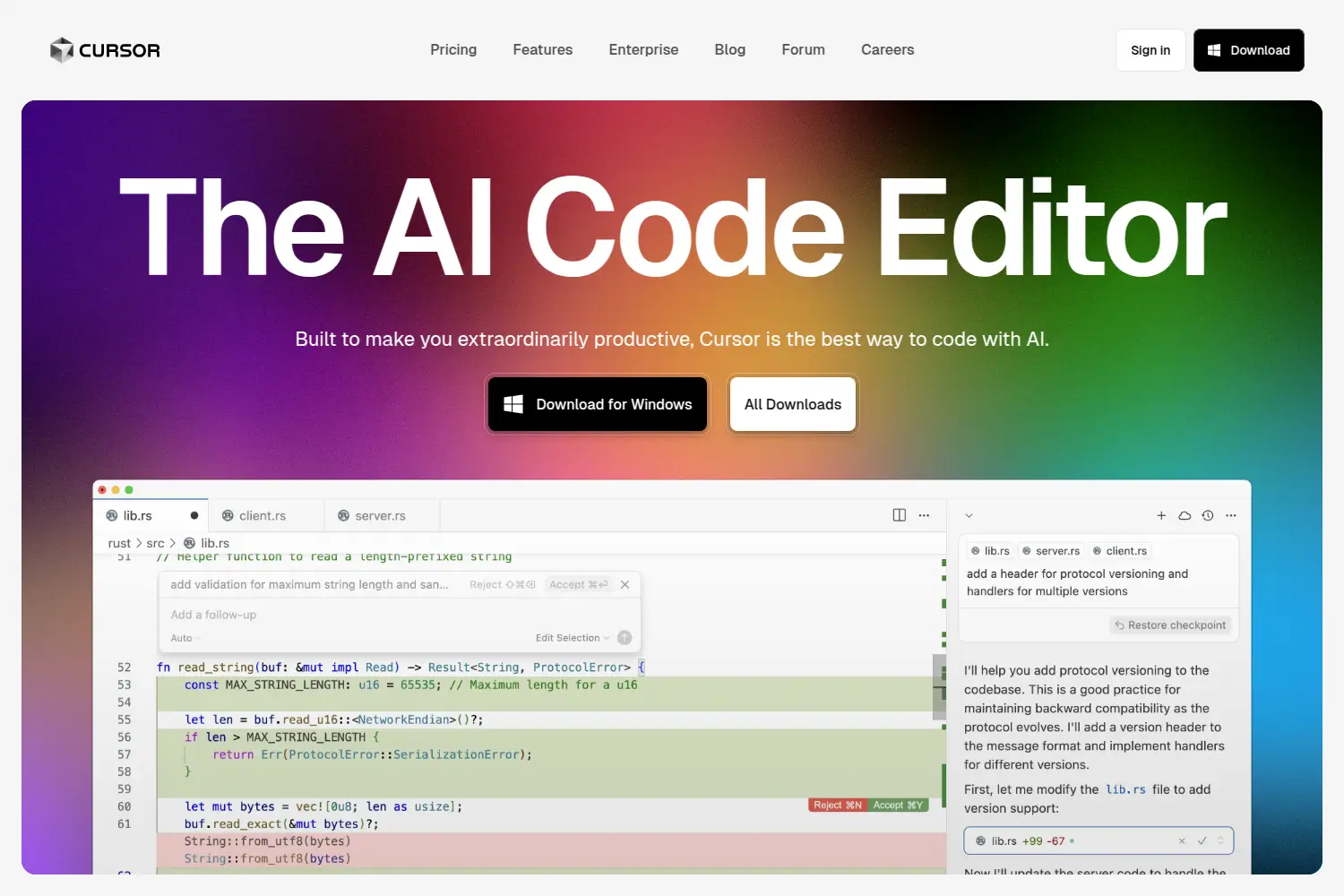Click the server.rs context chip in chat
The image size is (1344, 896).
pos(1051,551)
